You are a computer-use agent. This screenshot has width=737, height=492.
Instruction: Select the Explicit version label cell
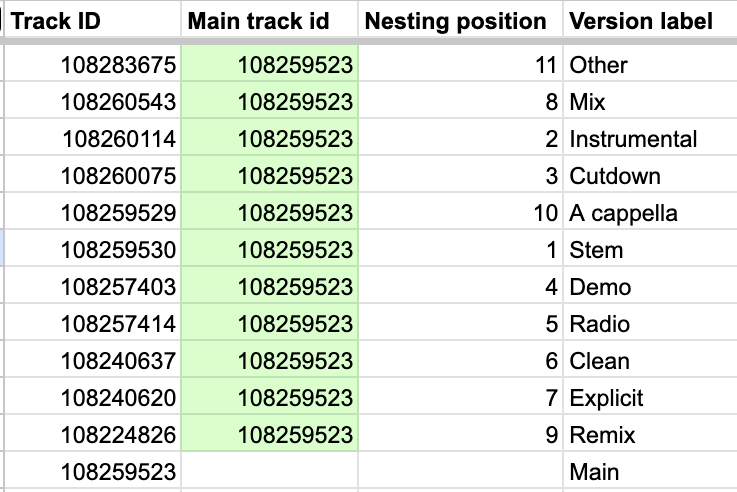[x=651, y=396]
